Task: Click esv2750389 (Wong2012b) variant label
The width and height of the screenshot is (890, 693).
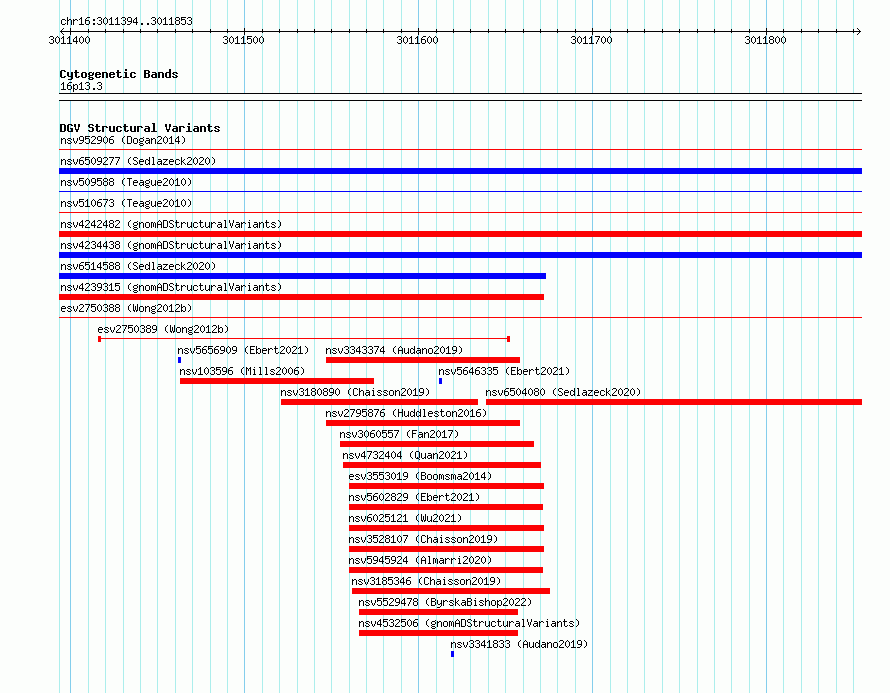Action: pos(163,329)
